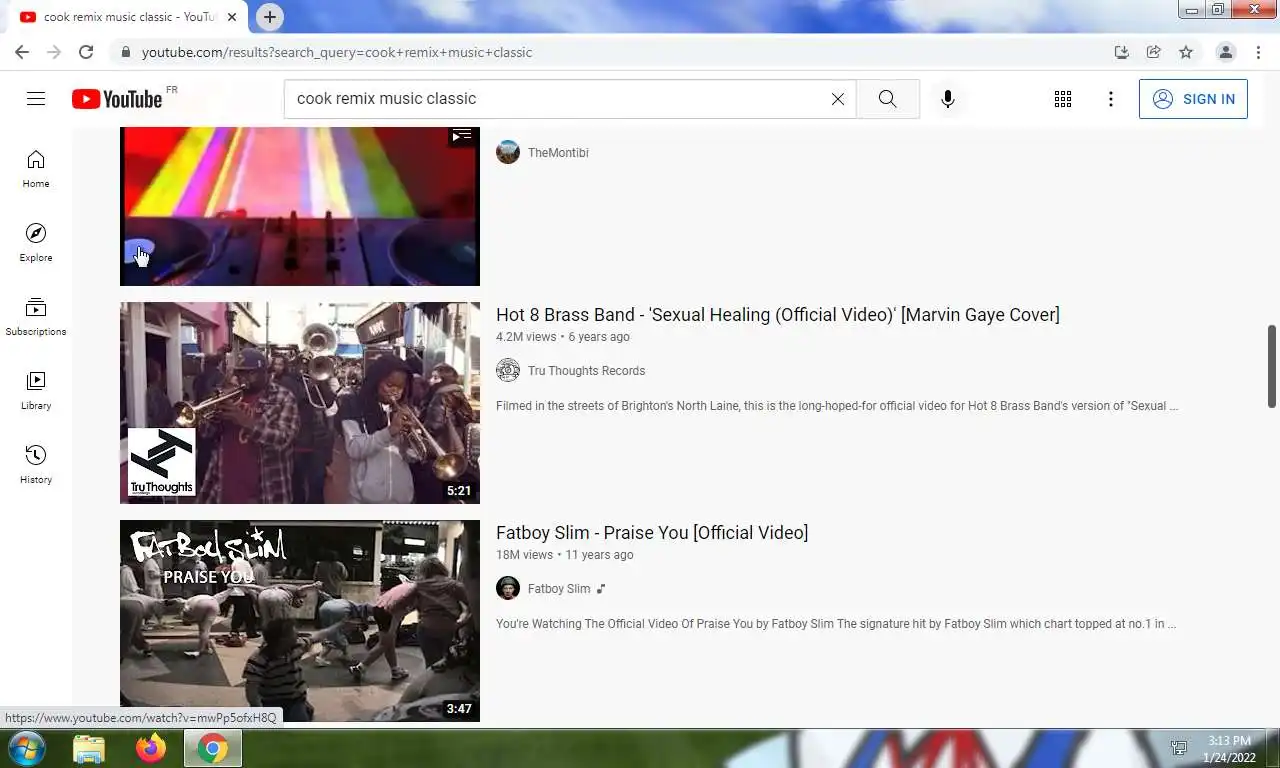The width and height of the screenshot is (1280, 768).
Task: Click the taskbar clock showing 3:13 PM
Action: 1229,749
